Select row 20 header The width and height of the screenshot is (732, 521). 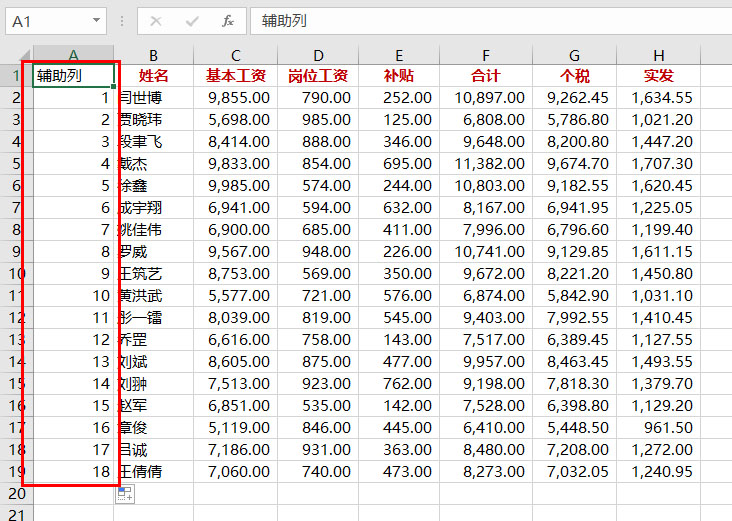click(17, 493)
